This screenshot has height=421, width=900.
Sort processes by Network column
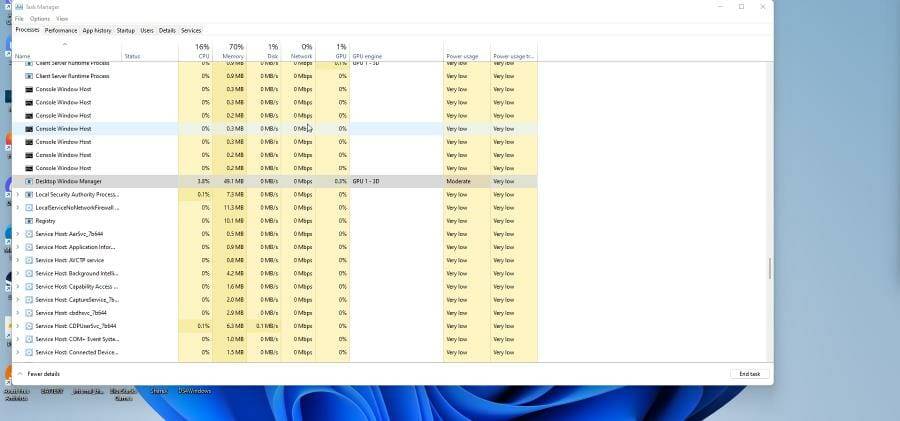298,51
